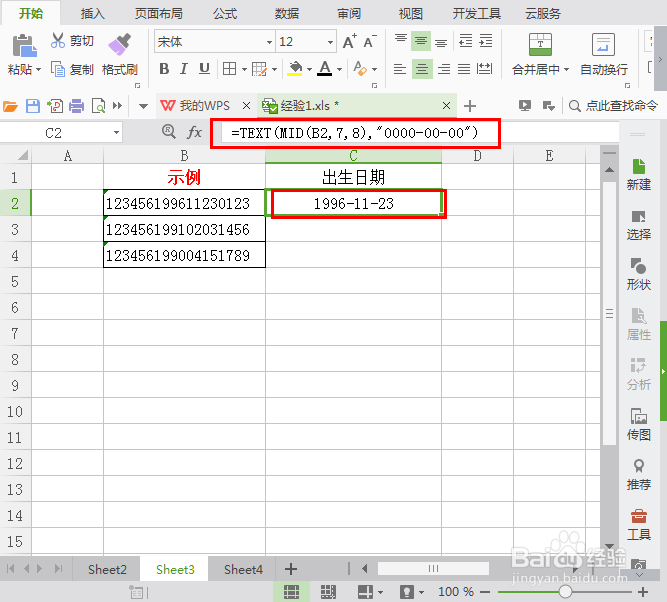The image size is (667, 602).
Task: Open the borders dropdown arrow
Action: (244, 69)
